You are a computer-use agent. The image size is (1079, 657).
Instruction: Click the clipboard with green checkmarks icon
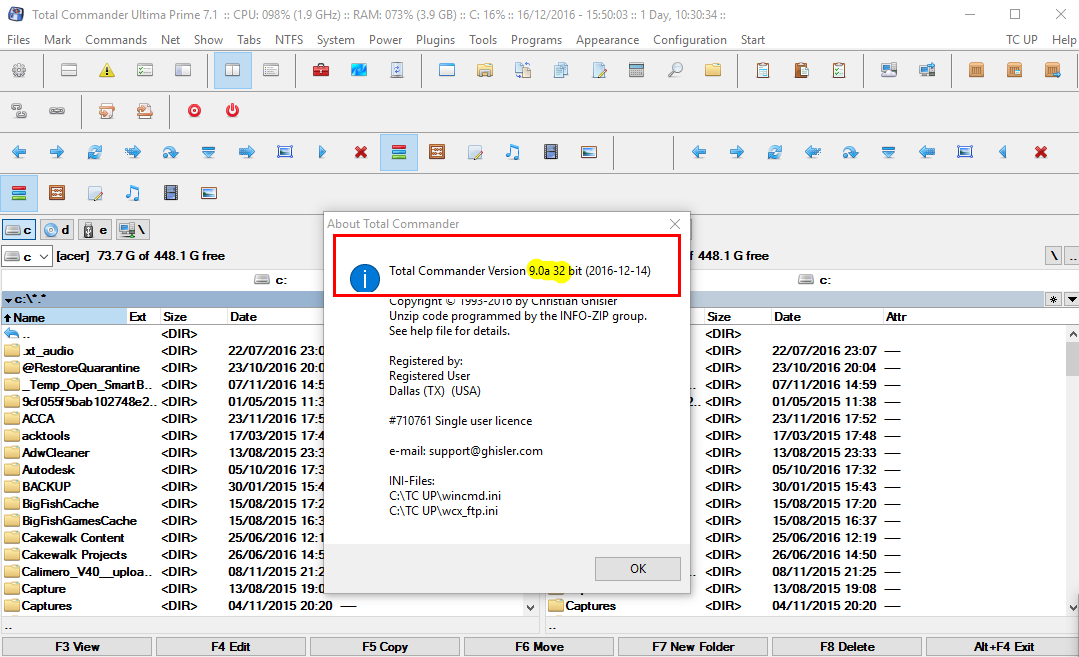pyautogui.click(x=839, y=70)
